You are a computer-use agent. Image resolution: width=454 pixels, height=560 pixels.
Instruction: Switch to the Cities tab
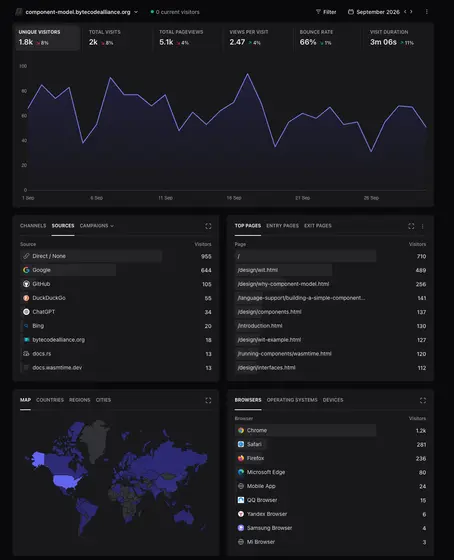[103, 400]
